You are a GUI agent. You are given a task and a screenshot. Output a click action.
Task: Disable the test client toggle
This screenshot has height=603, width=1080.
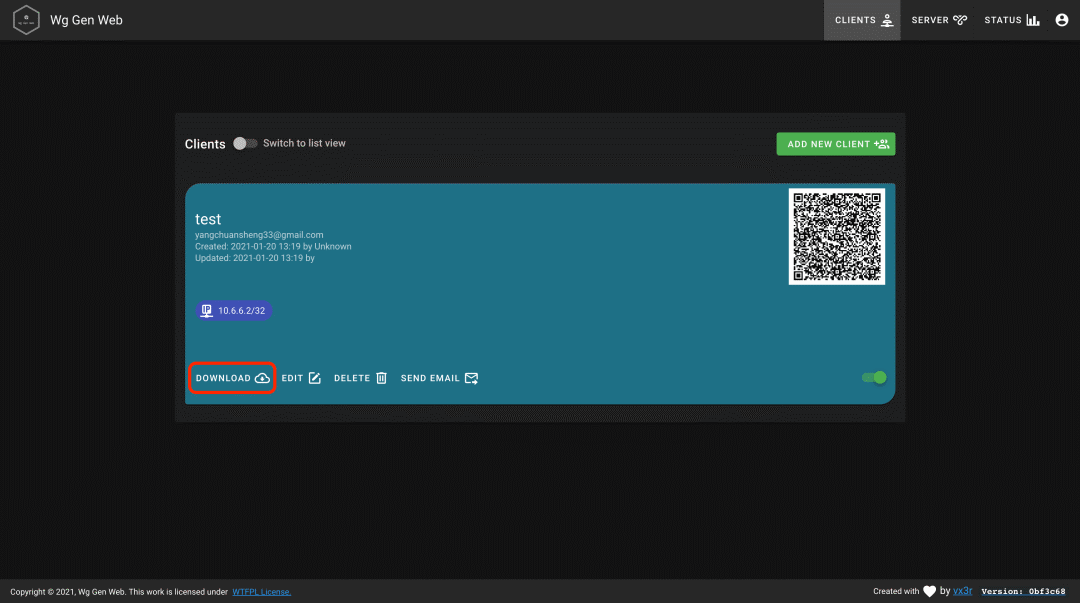874,378
